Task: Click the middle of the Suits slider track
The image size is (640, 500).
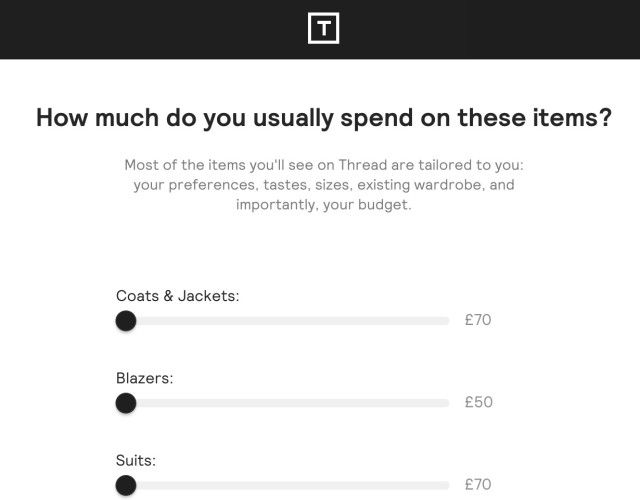Action: click(x=282, y=485)
